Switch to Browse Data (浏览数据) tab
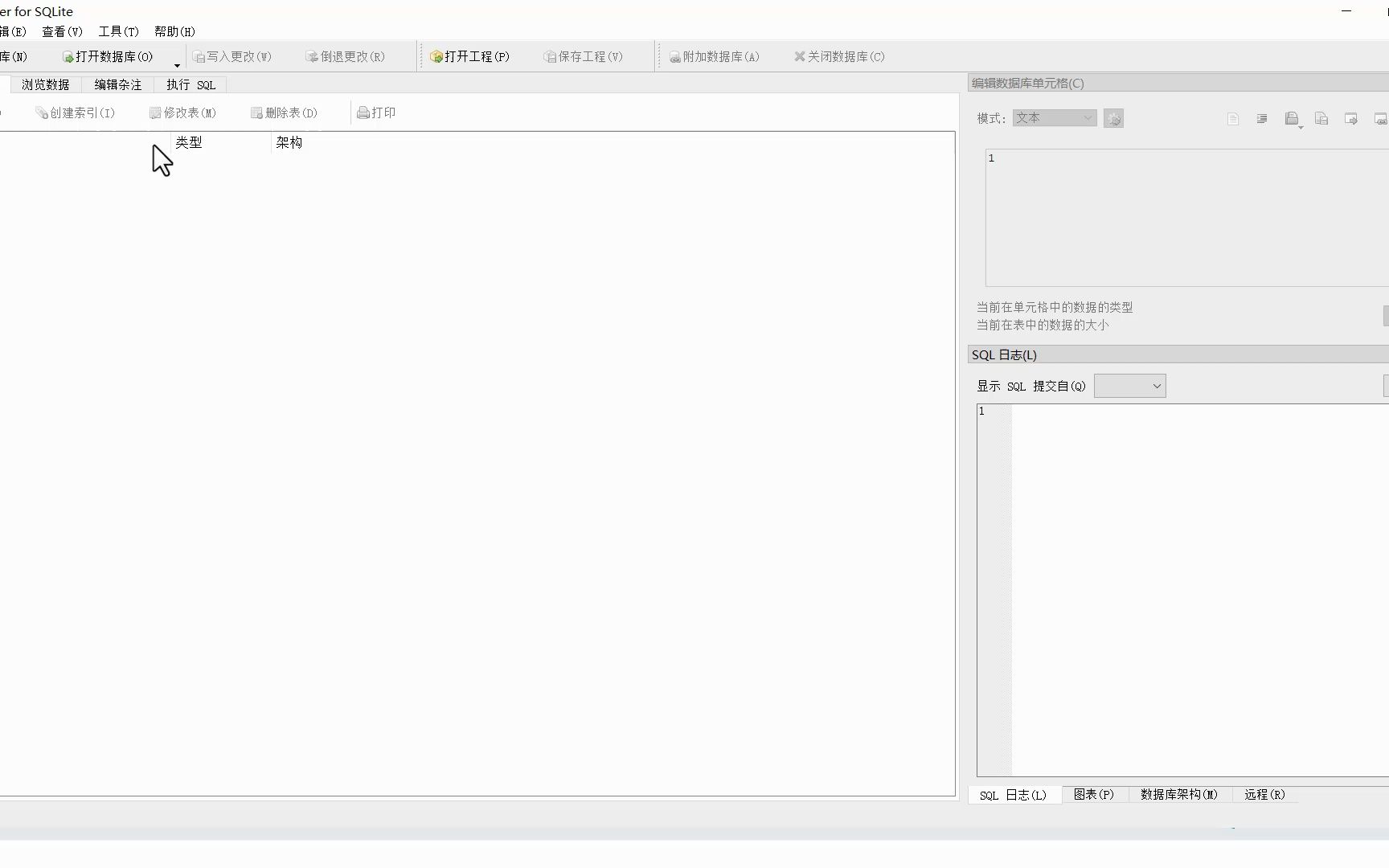This screenshot has height=868, width=1389. [45, 84]
